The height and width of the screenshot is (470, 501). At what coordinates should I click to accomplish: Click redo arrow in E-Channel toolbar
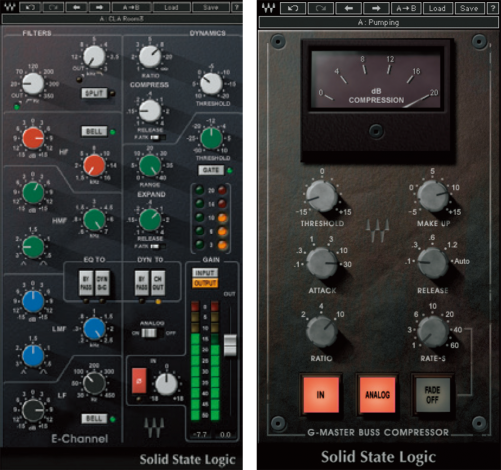(x=53, y=7)
